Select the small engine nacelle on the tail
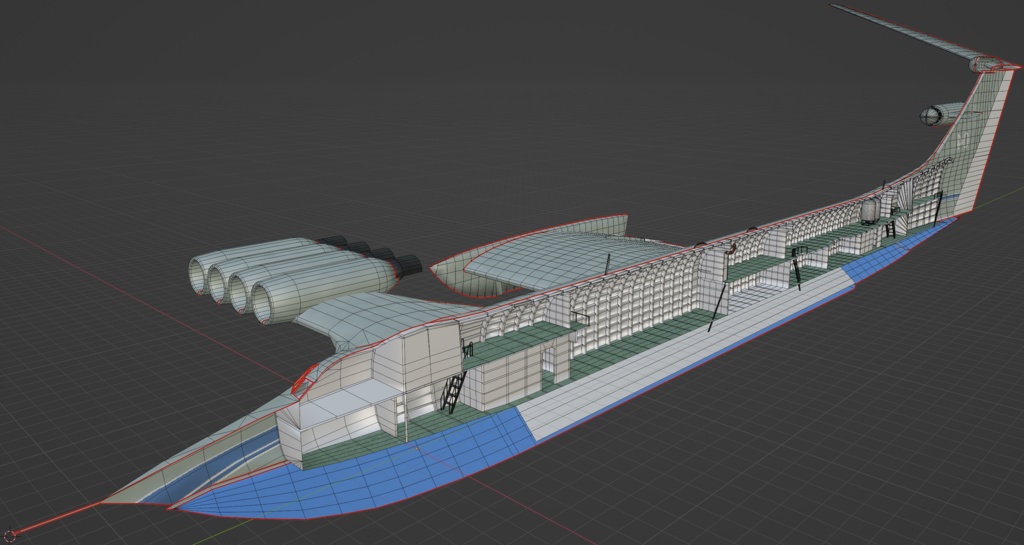The image size is (1024, 545). [x=940, y=114]
